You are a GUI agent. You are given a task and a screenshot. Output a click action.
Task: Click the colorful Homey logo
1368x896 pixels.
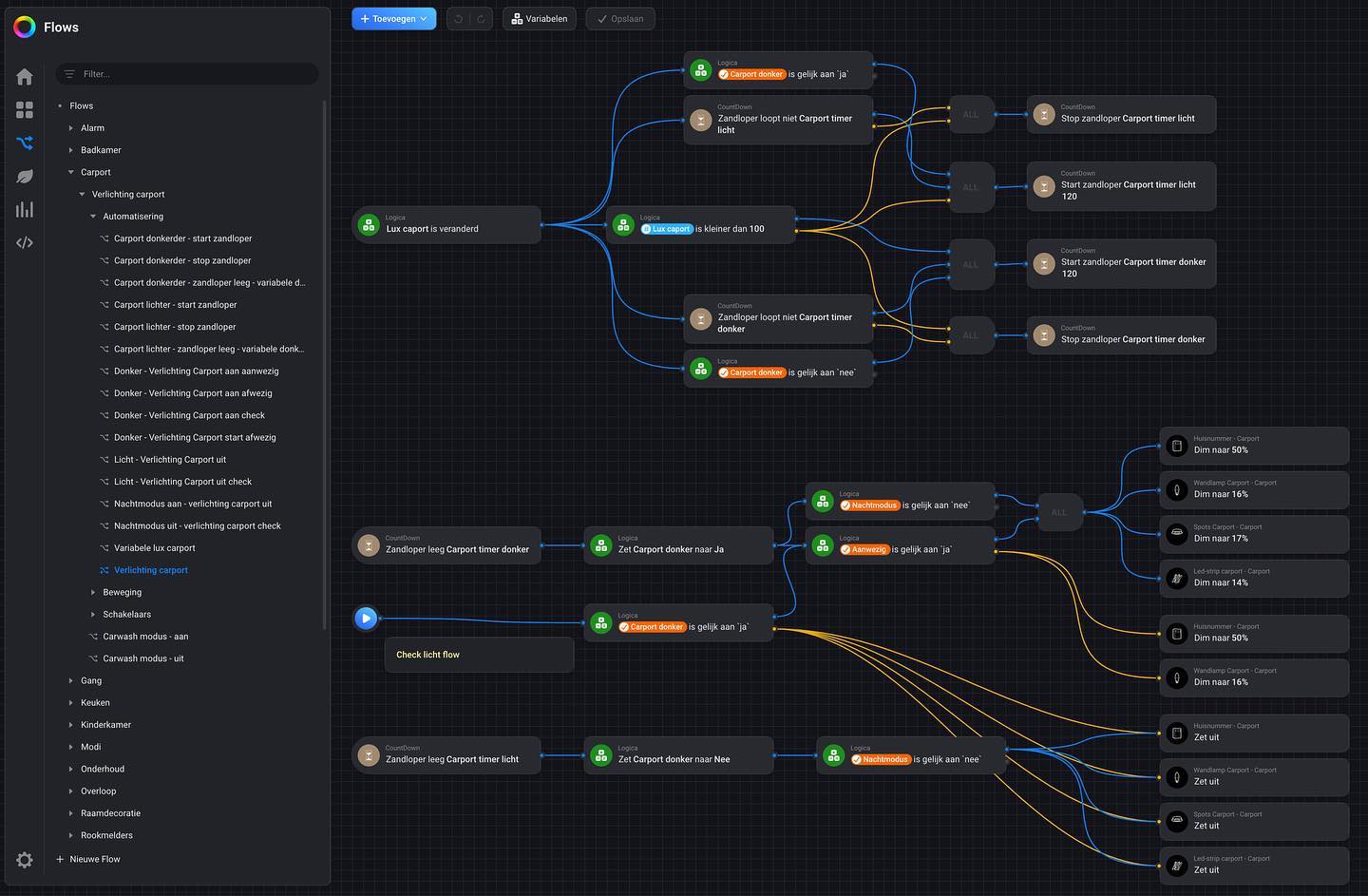(x=25, y=27)
